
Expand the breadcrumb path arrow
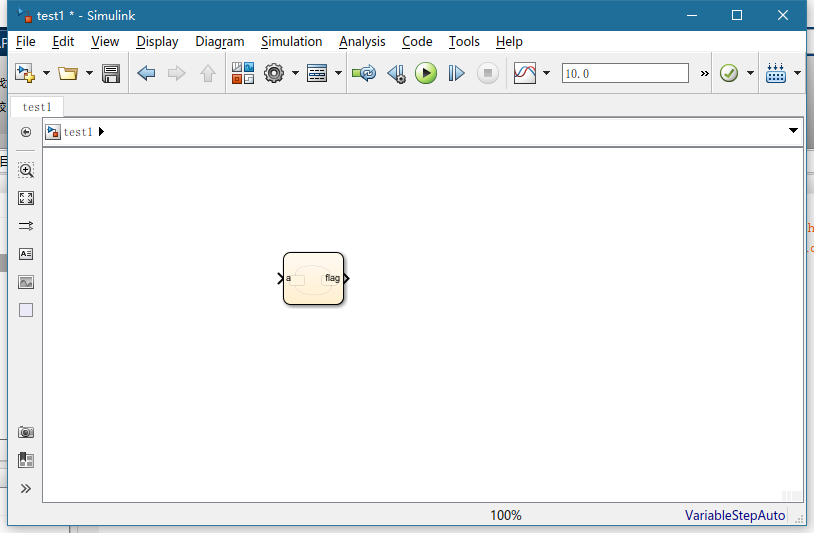101,132
